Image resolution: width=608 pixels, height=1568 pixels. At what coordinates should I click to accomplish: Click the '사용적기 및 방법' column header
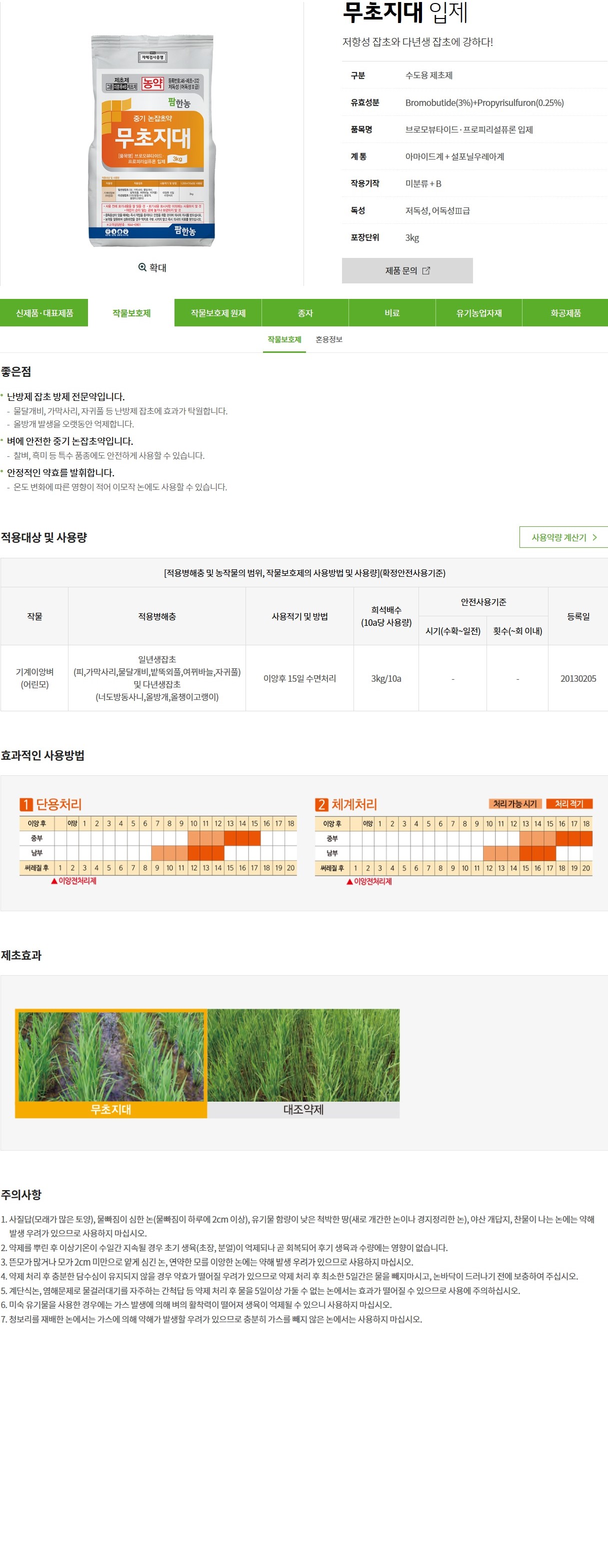(299, 617)
